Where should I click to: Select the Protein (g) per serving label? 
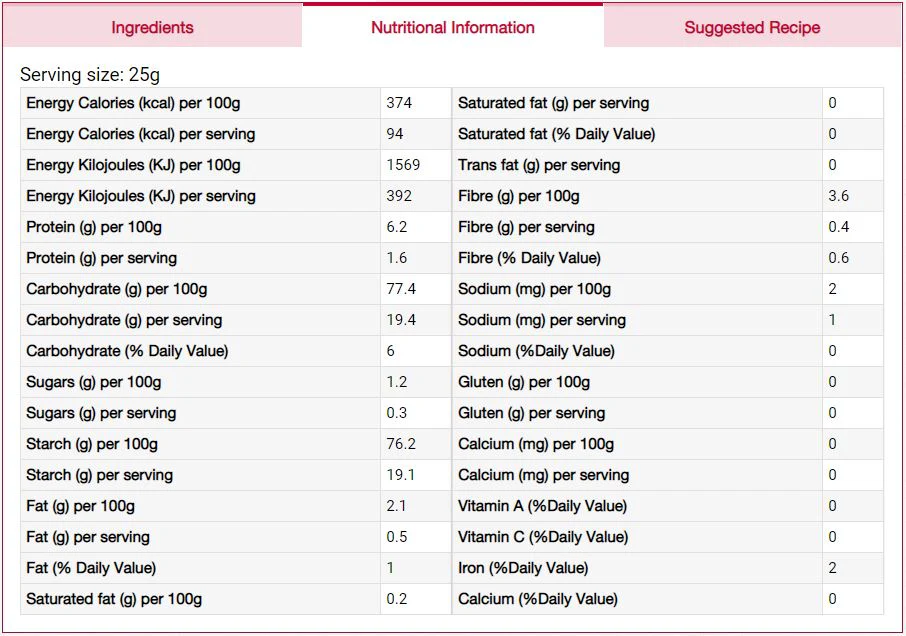click(102, 258)
